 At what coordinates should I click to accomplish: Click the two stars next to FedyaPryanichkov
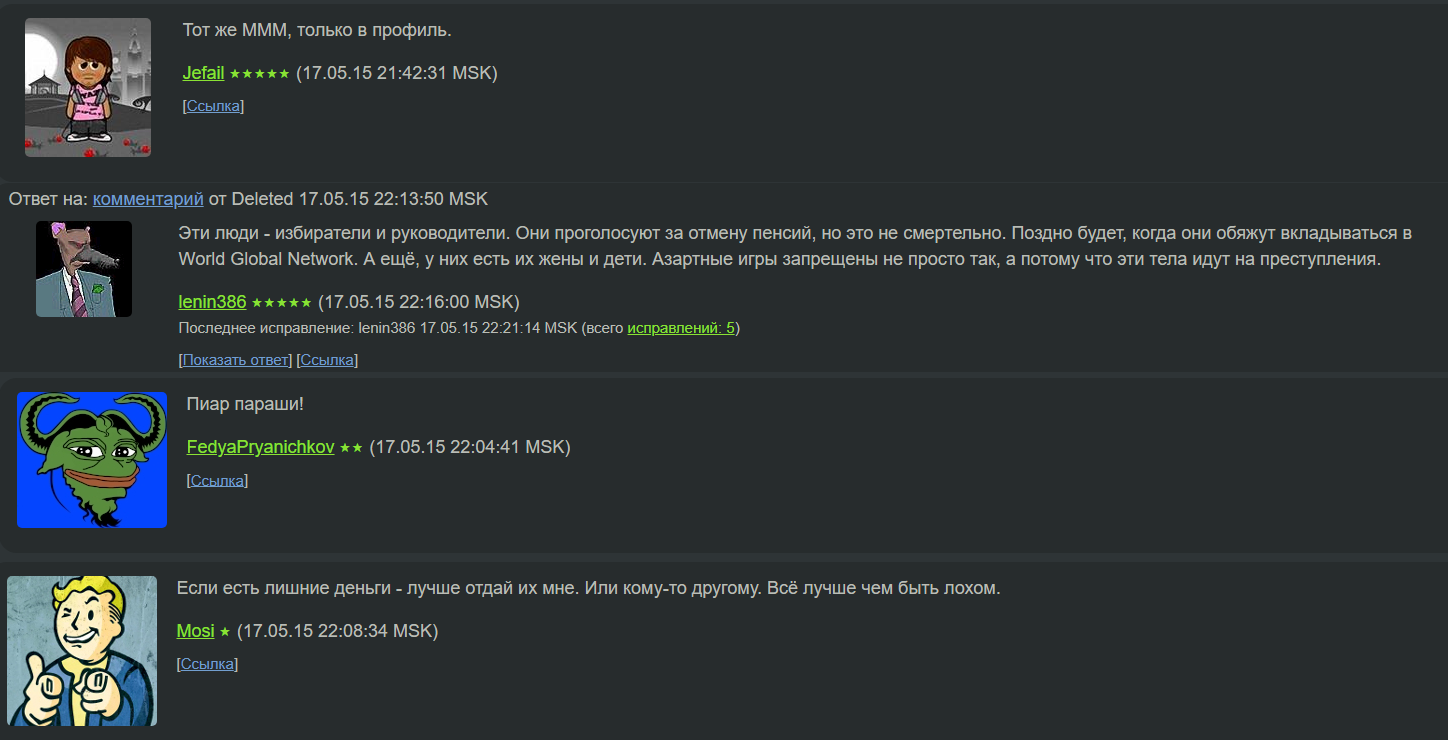351,448
